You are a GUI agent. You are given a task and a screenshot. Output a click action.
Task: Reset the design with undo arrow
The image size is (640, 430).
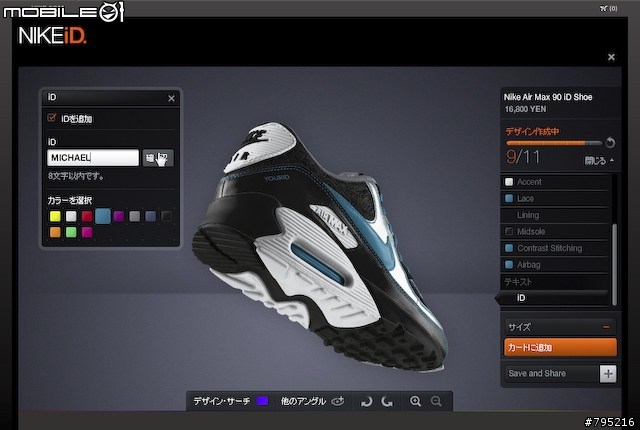(610, 142)
